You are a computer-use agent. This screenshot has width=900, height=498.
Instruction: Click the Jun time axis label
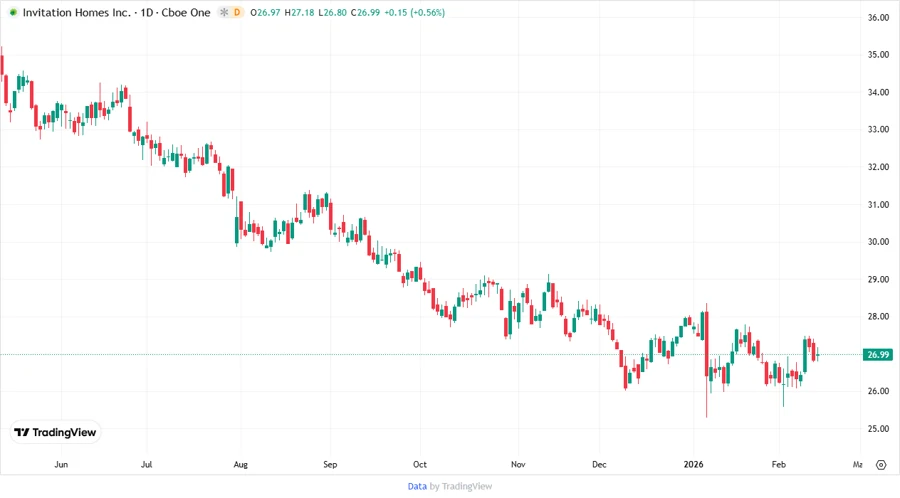tap(61, 464)
